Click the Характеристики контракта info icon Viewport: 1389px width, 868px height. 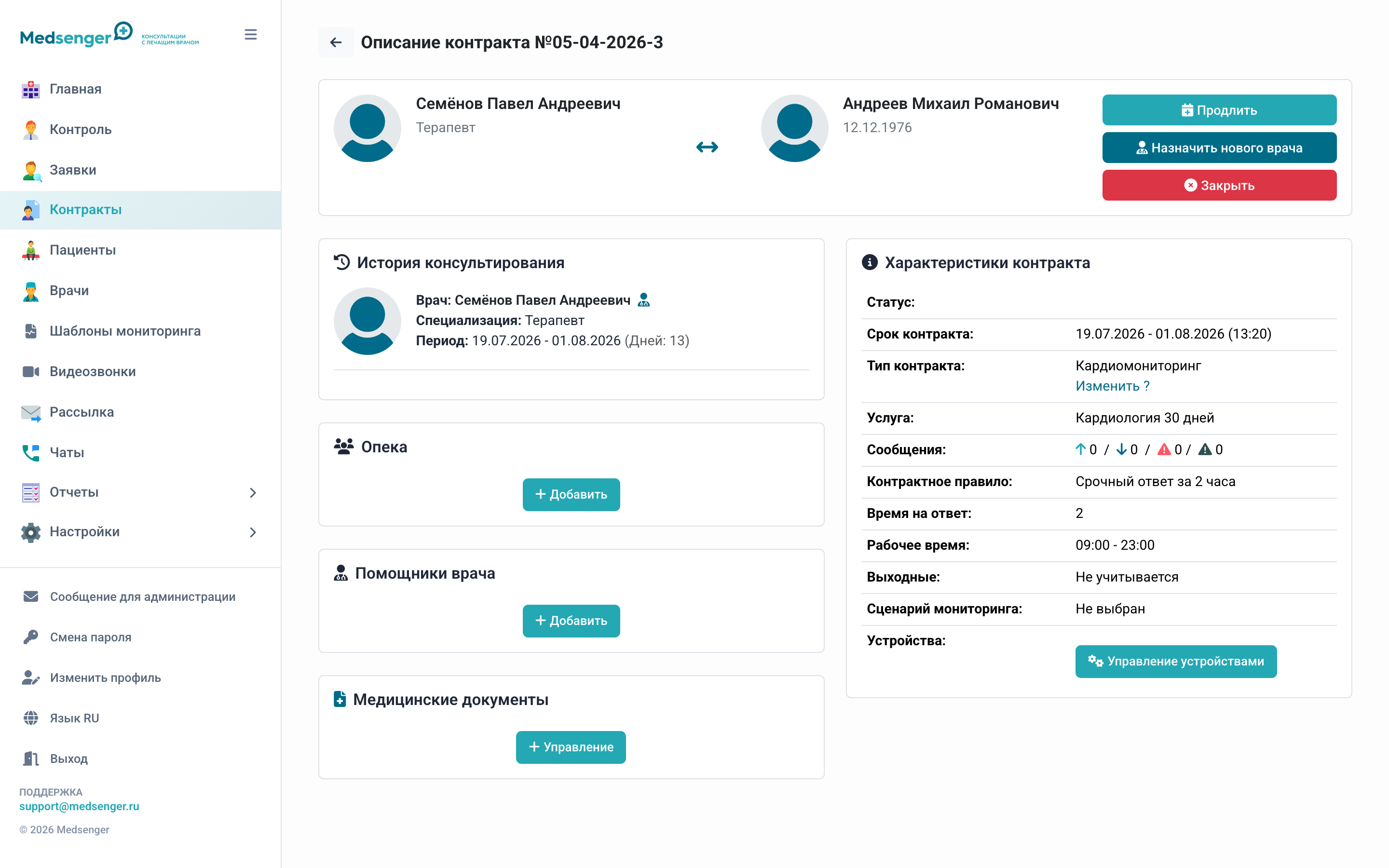(870, 262)
